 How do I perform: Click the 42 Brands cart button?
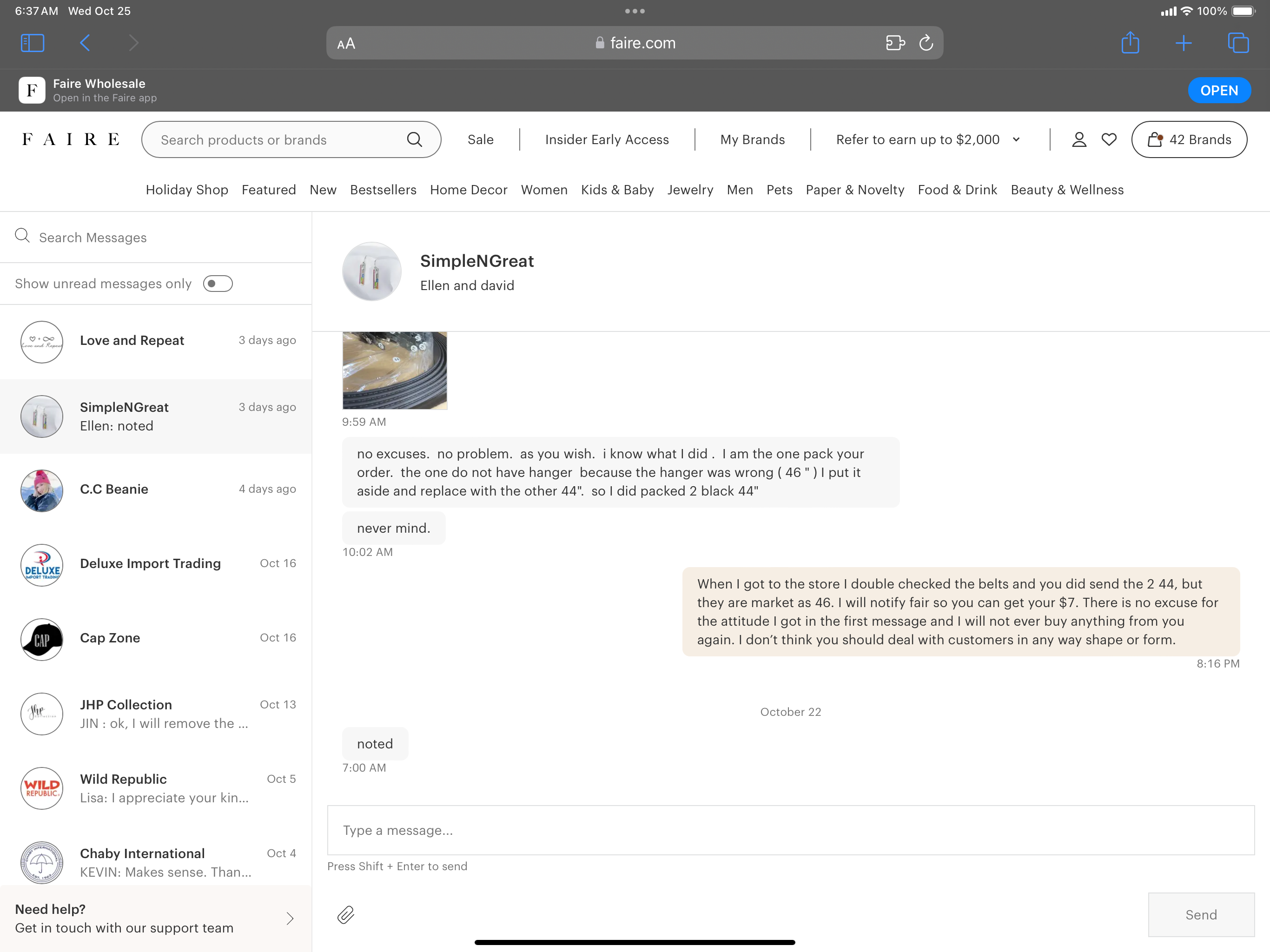1189,139
